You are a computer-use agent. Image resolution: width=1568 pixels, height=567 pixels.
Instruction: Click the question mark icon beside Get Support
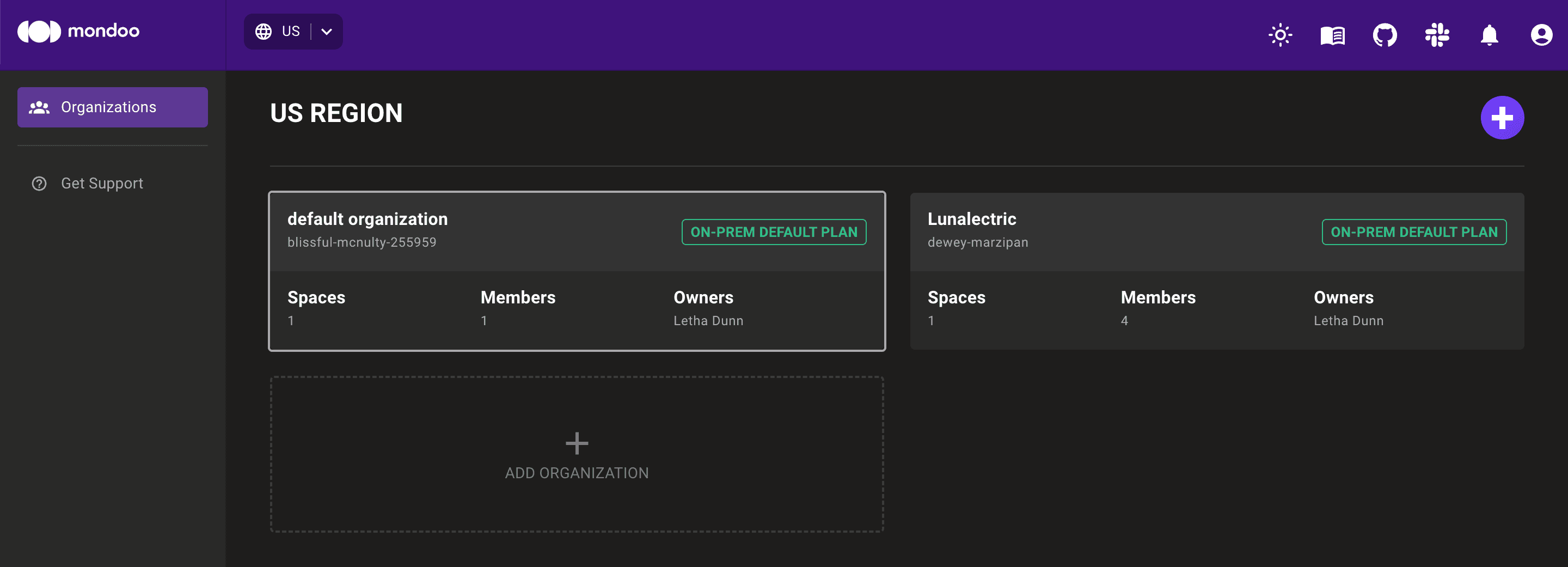click(38, 182)
